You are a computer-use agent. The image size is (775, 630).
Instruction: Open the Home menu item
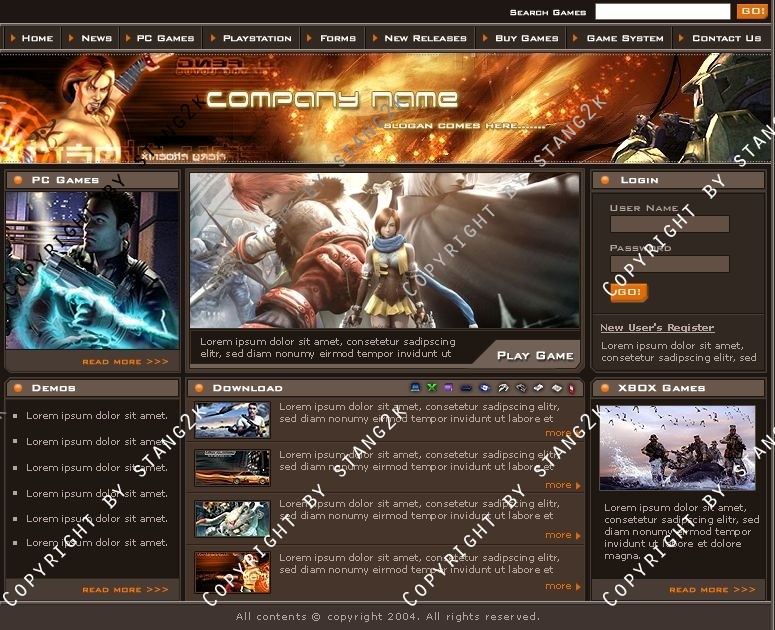tap(37, 38)
